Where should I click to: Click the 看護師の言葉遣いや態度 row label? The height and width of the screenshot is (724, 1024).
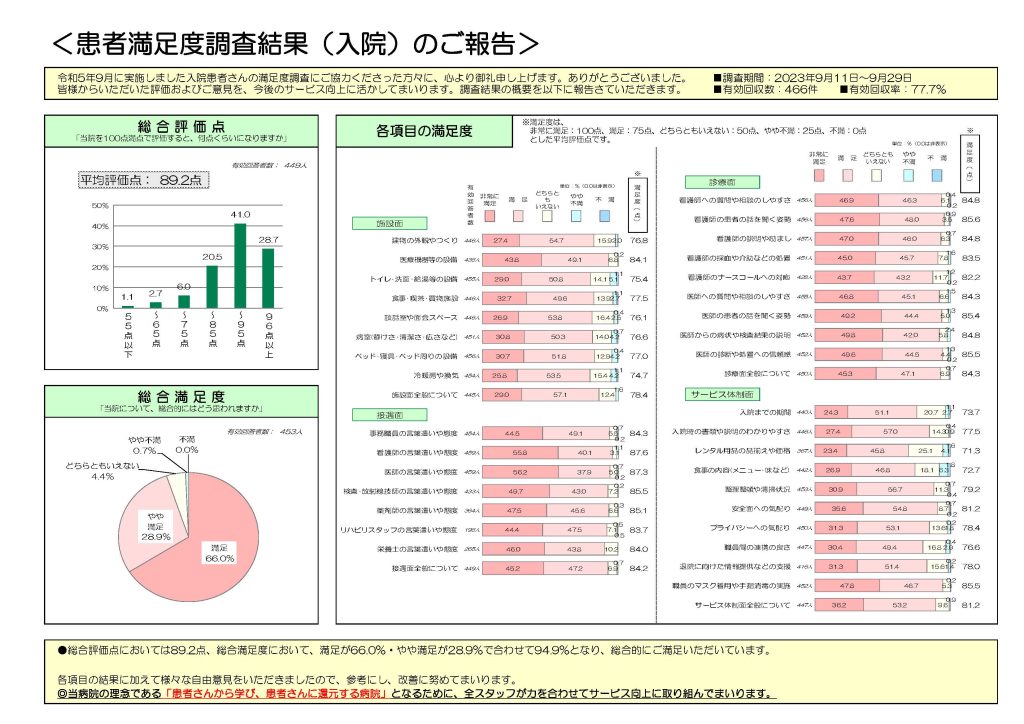coord(417,452)
